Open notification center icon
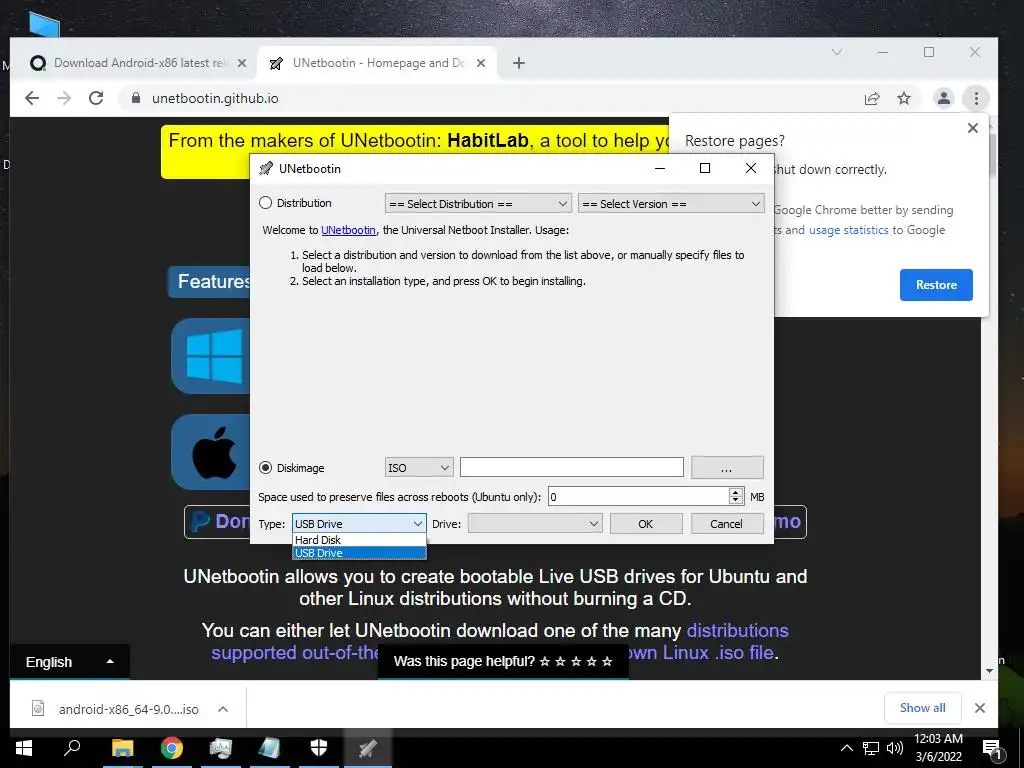Viewport: 1024px width, 768px height. pyautogui.click(x=992, y=750)
